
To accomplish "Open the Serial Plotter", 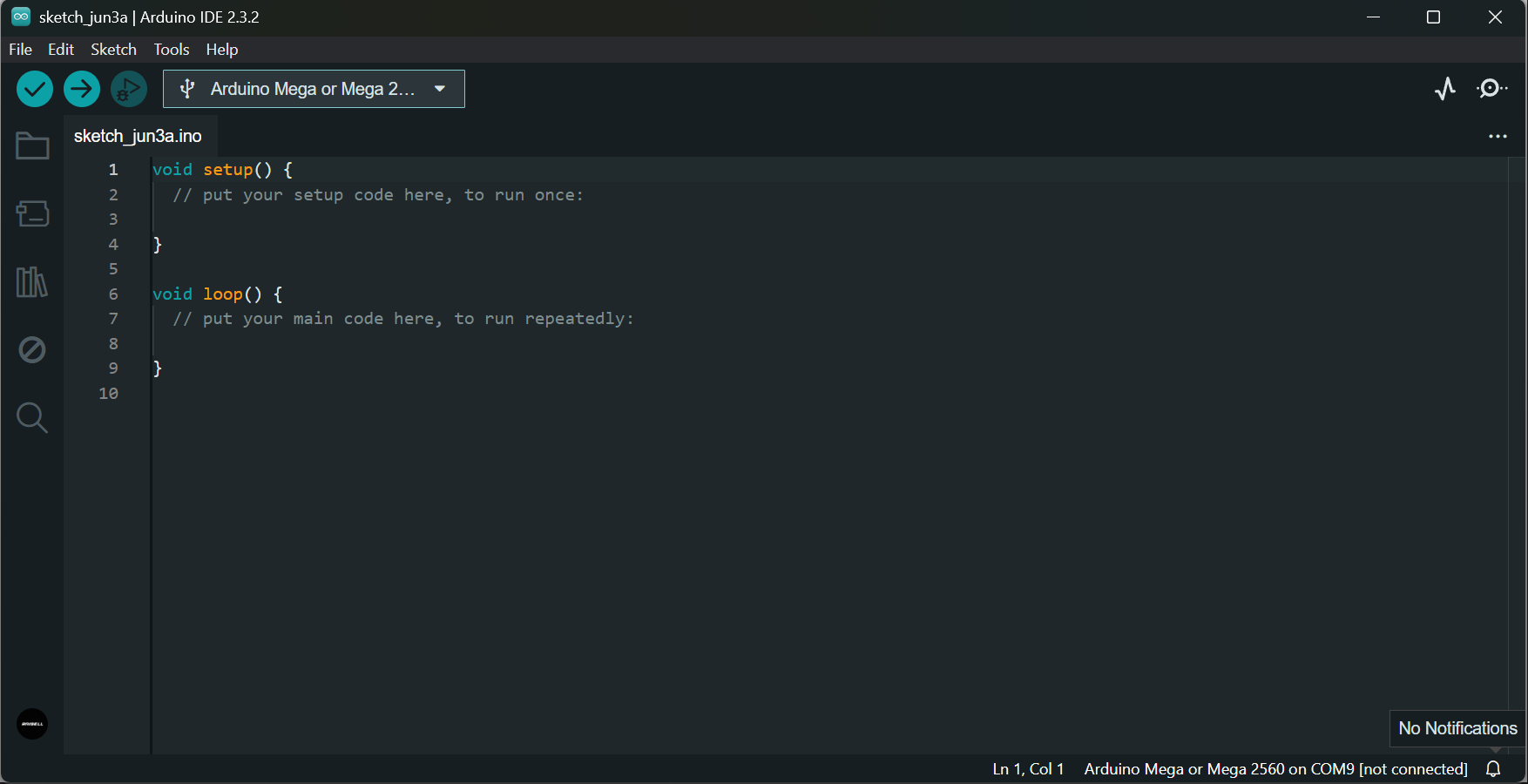I will click(1445, 89).
